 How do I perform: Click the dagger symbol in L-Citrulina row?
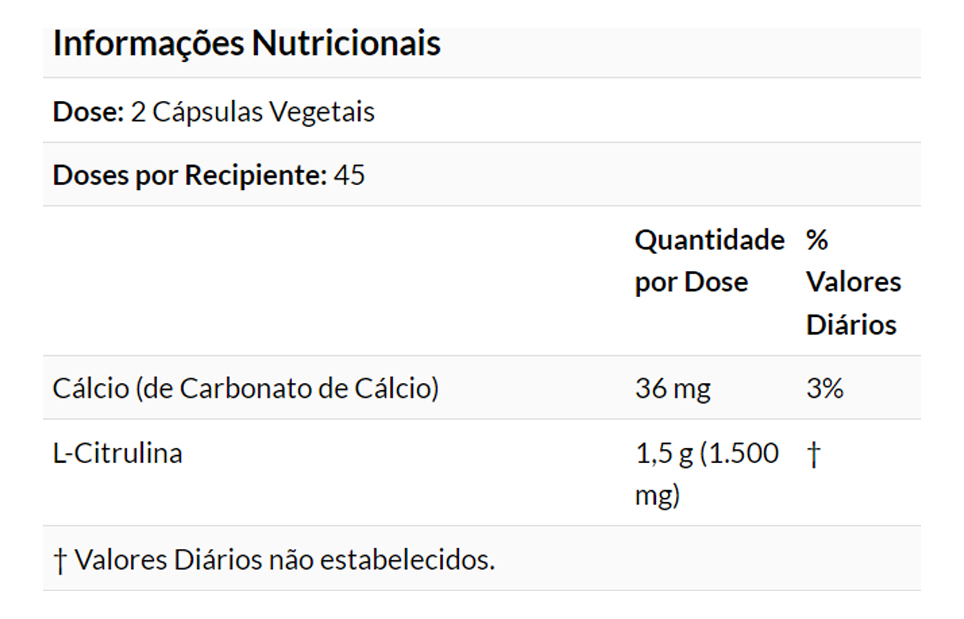click(x=813, y=454)
